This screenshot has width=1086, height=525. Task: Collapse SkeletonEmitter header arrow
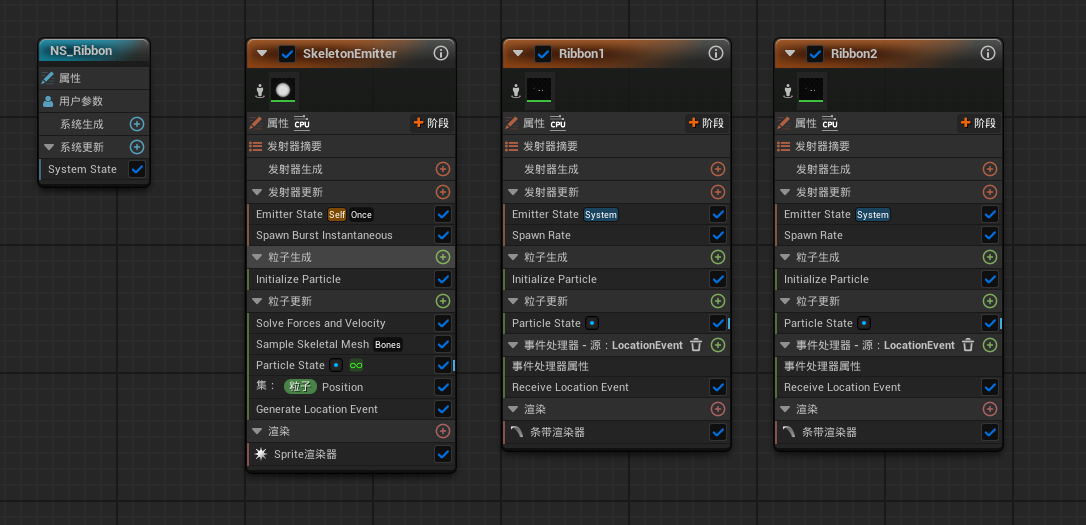(262, 53)
